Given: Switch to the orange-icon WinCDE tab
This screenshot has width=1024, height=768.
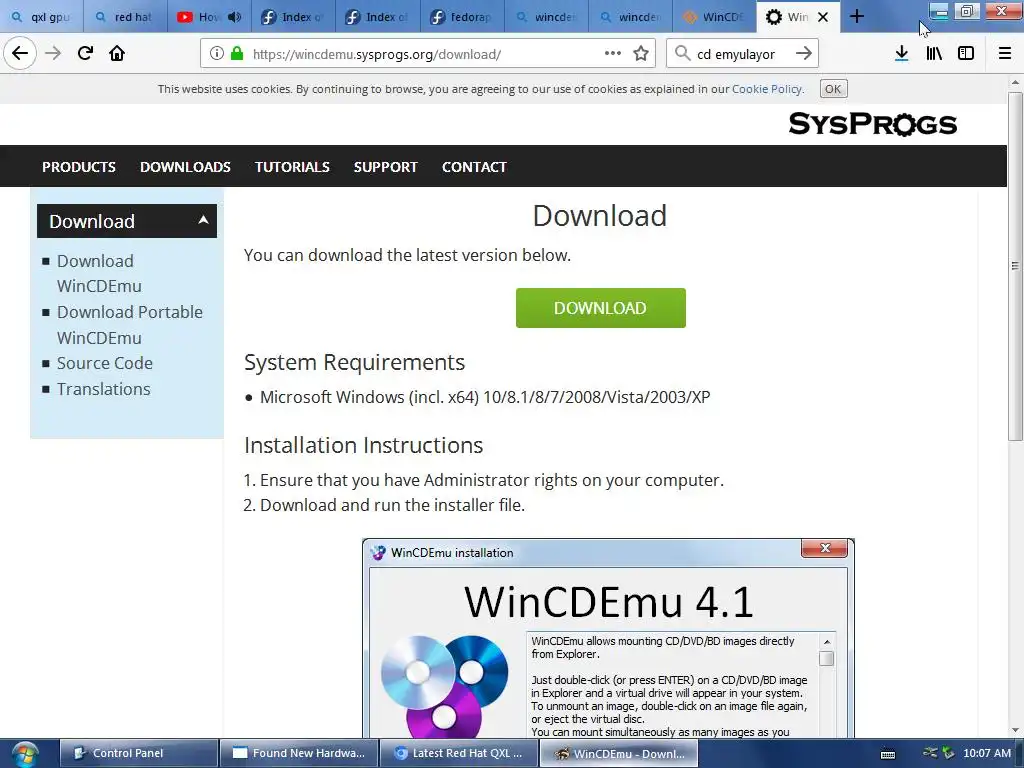Looking at the screenshot, I should [714, 17].
